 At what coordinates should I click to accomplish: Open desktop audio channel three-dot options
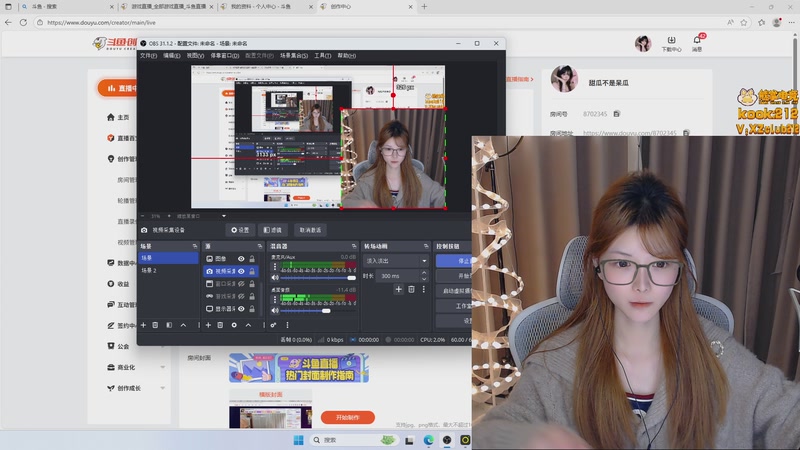(x=275, y=299)
